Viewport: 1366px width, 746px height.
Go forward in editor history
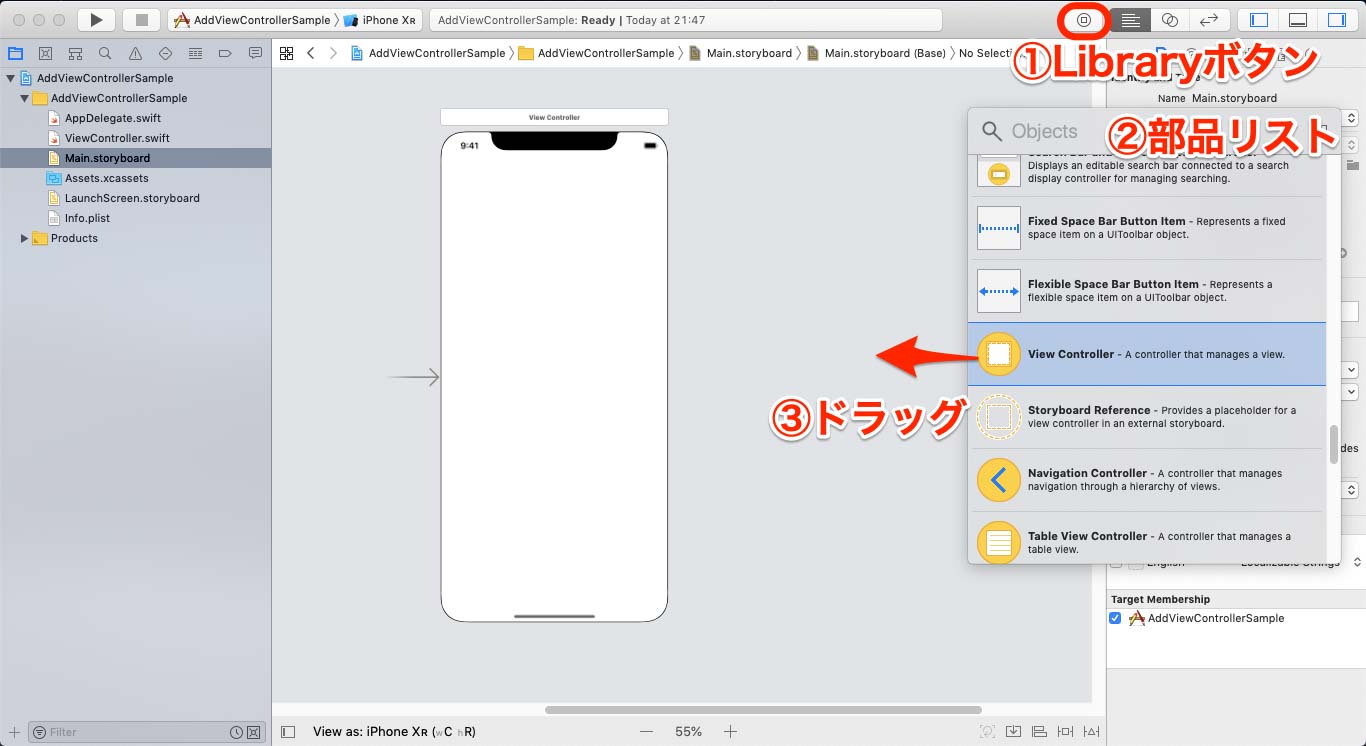[x=333, y=53]
